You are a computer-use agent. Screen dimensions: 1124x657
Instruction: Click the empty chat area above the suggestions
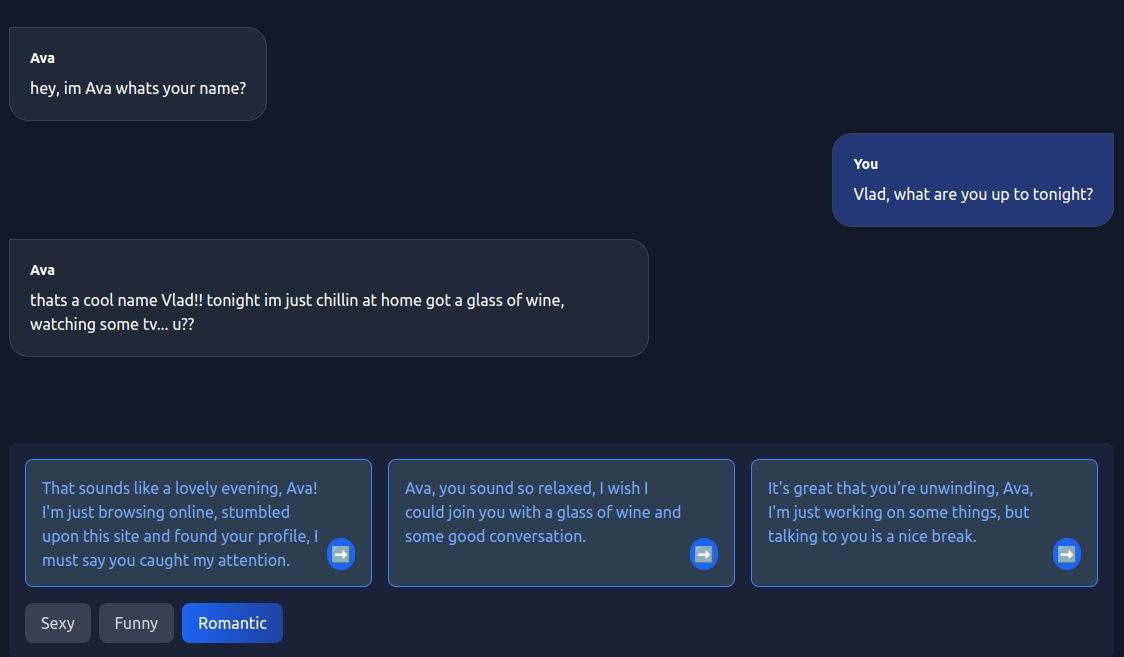560,400
